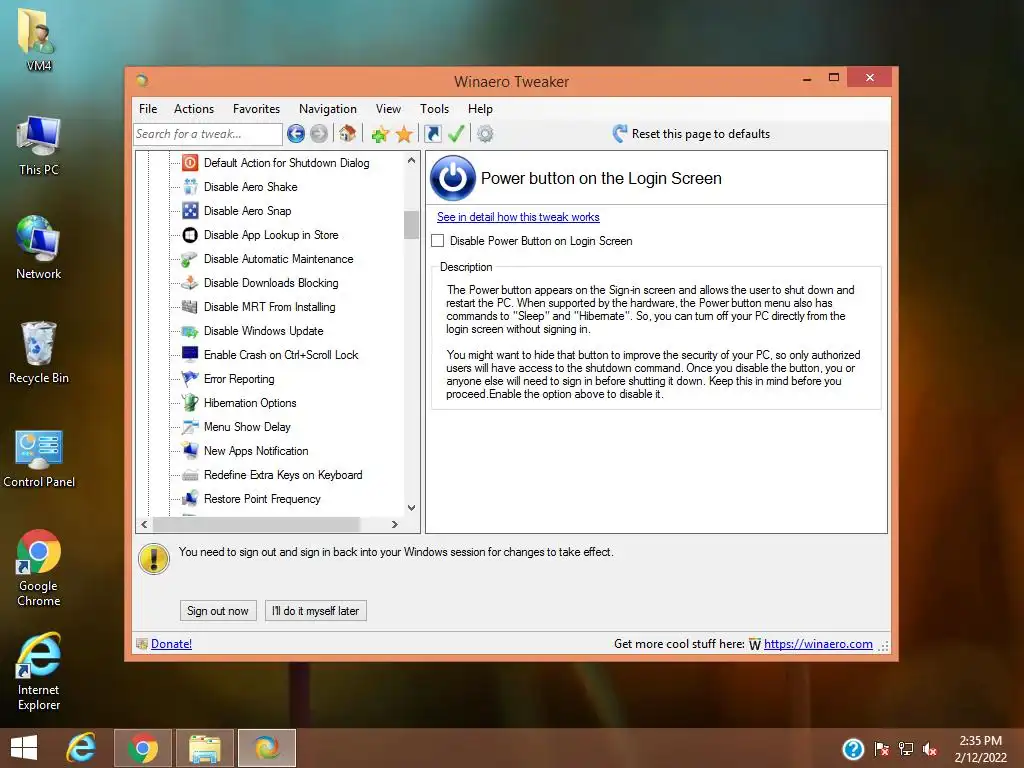The width and height of the screenshot is (1024, 768).
Task: Click the large Power button header icon
Action: (x=453, y=178)
